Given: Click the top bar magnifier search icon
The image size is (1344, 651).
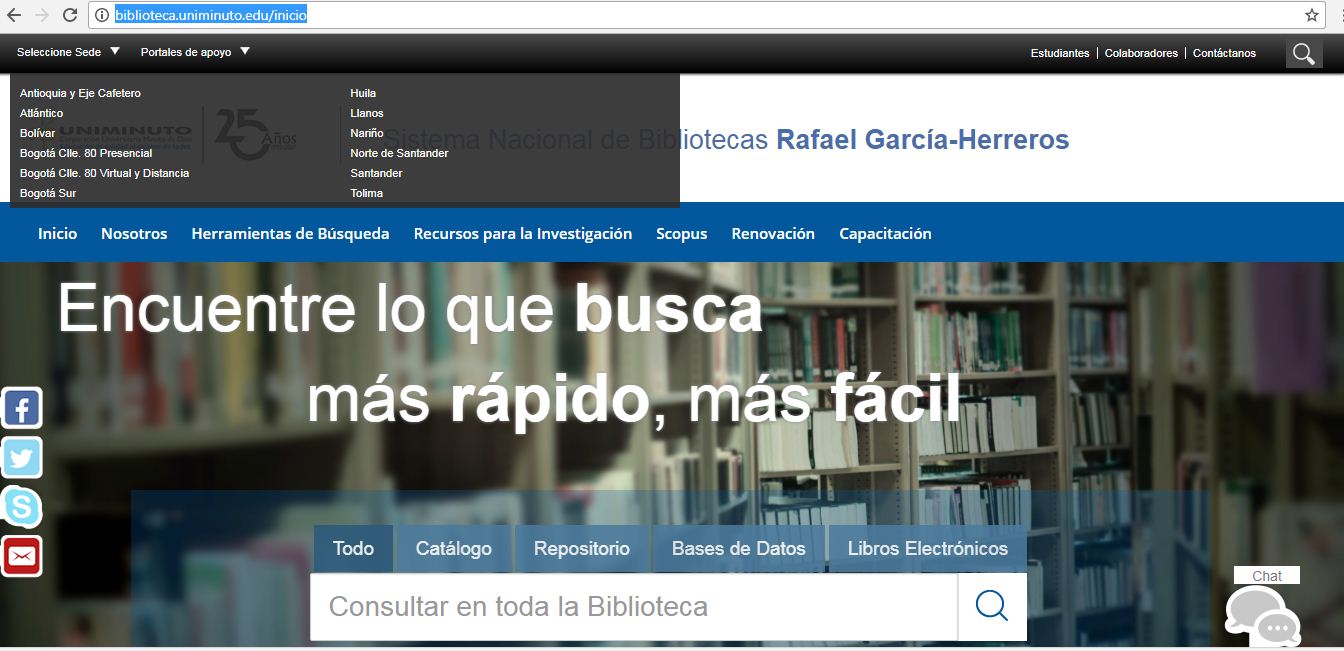Looking at the screenshot, I should tap(1304, 53).
